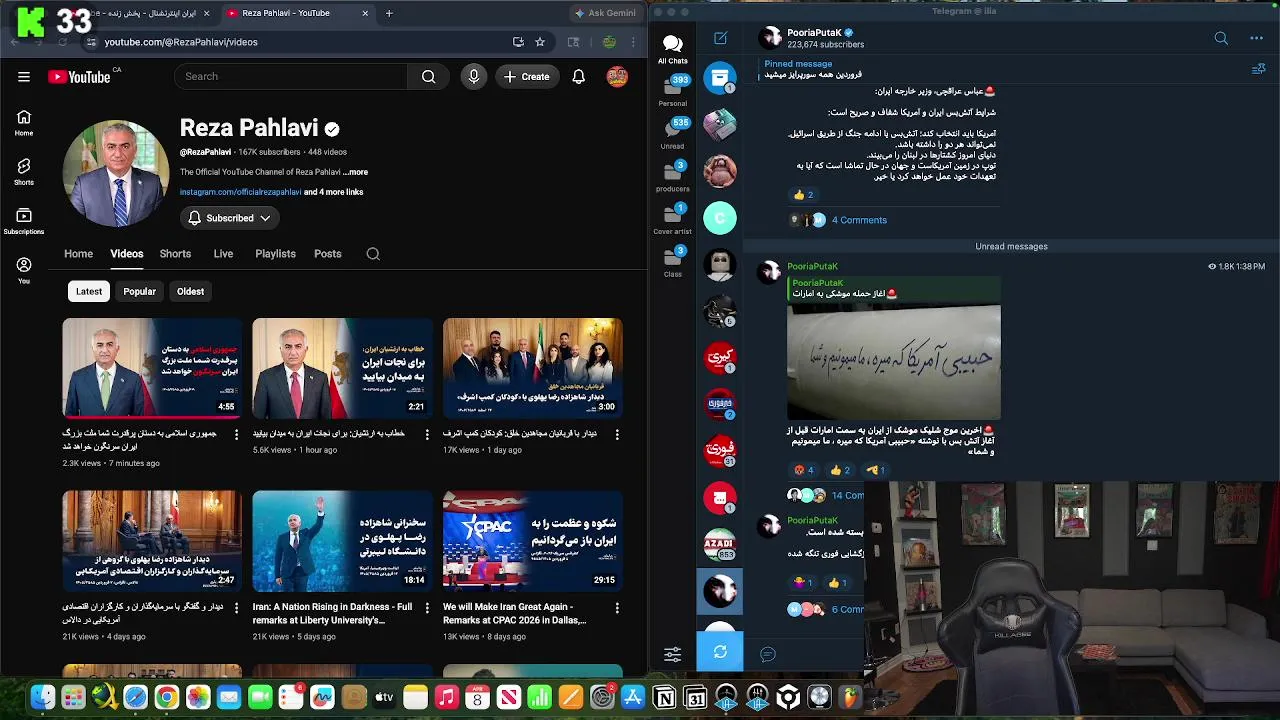Open Class folder in Telegram
Image resolution: width=1280 pixels, height=720 pixels.
click(673, 262)
